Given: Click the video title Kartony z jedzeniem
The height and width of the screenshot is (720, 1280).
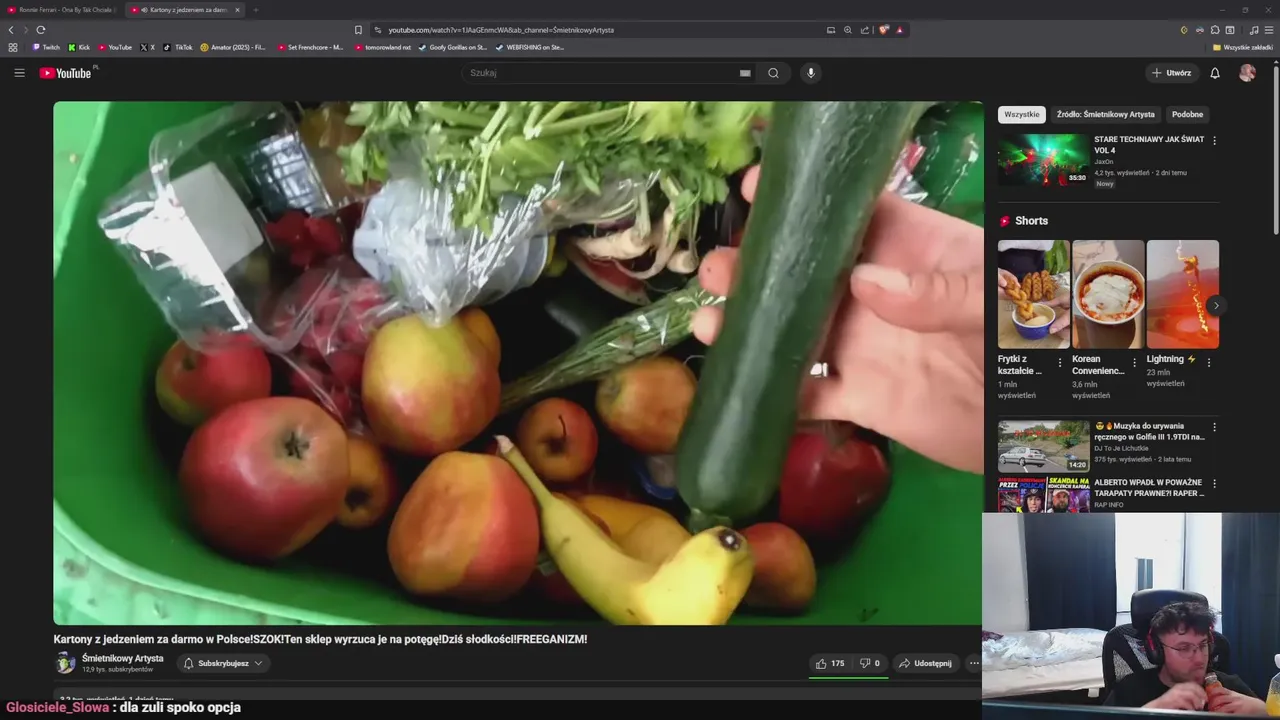Looking at the screenshot, I should point(320,639).
